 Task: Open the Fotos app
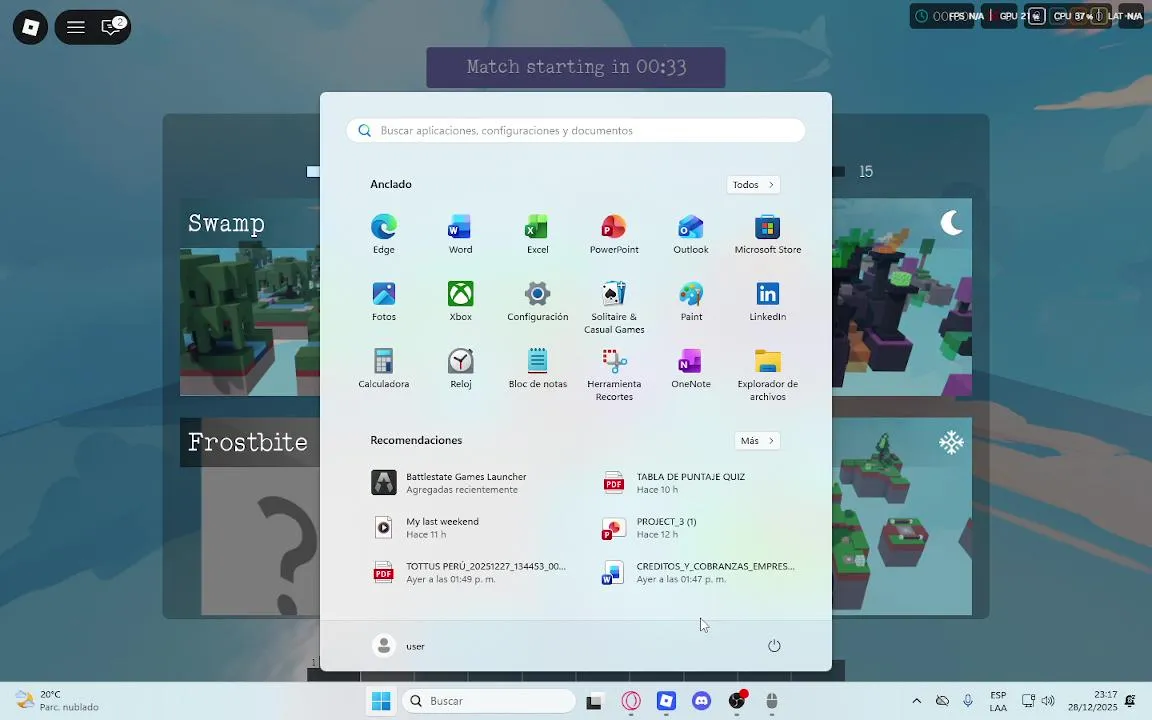[384, 301]
